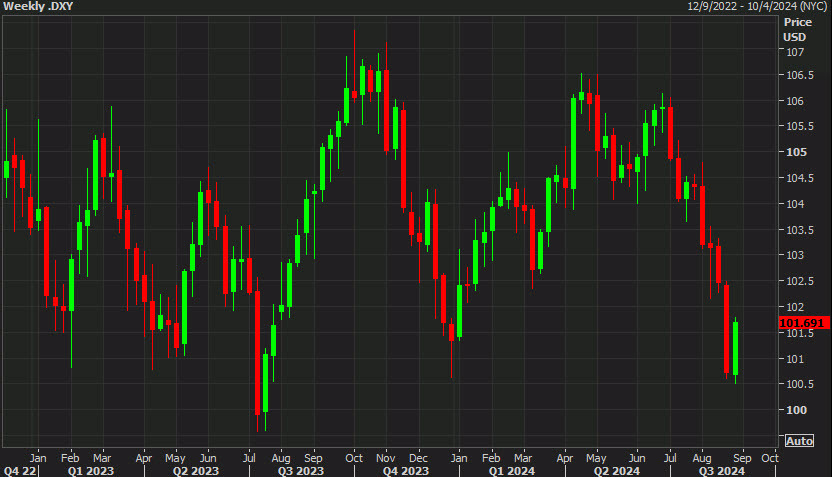Click the 103.5 price axis label
Image resolution: width=832 pixels, height=477 pixels.
pos(800,230)
